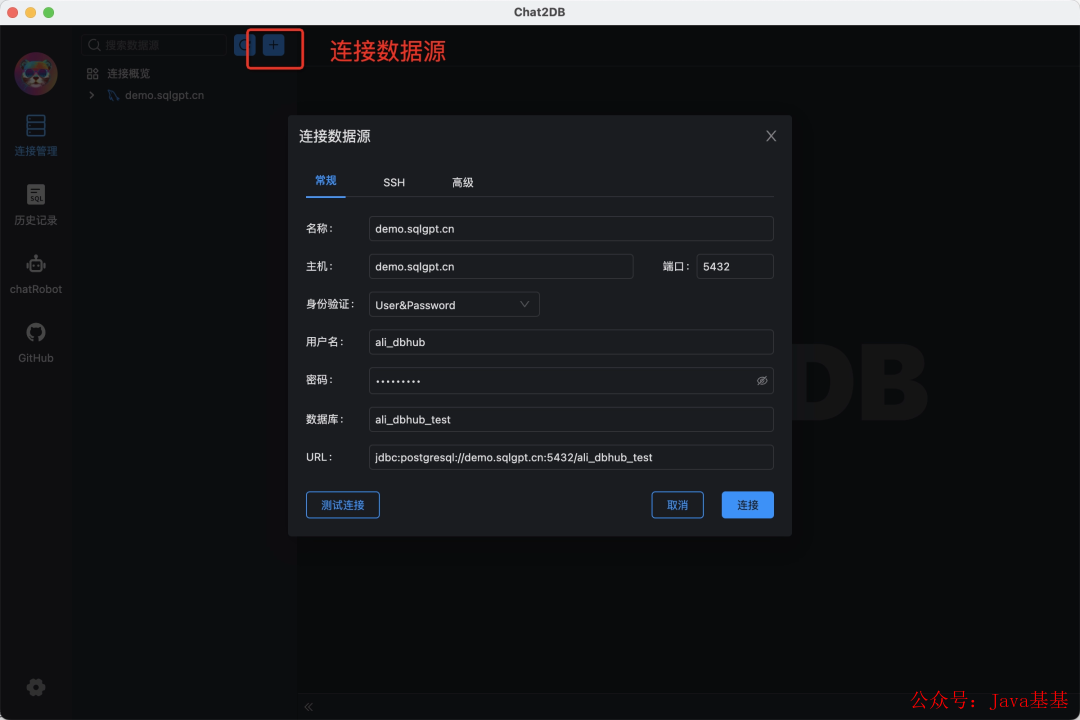Viewport: 1080px width, 720px height.
Task: Open 连接管理 in the sidebar
Action: point(36,136)
